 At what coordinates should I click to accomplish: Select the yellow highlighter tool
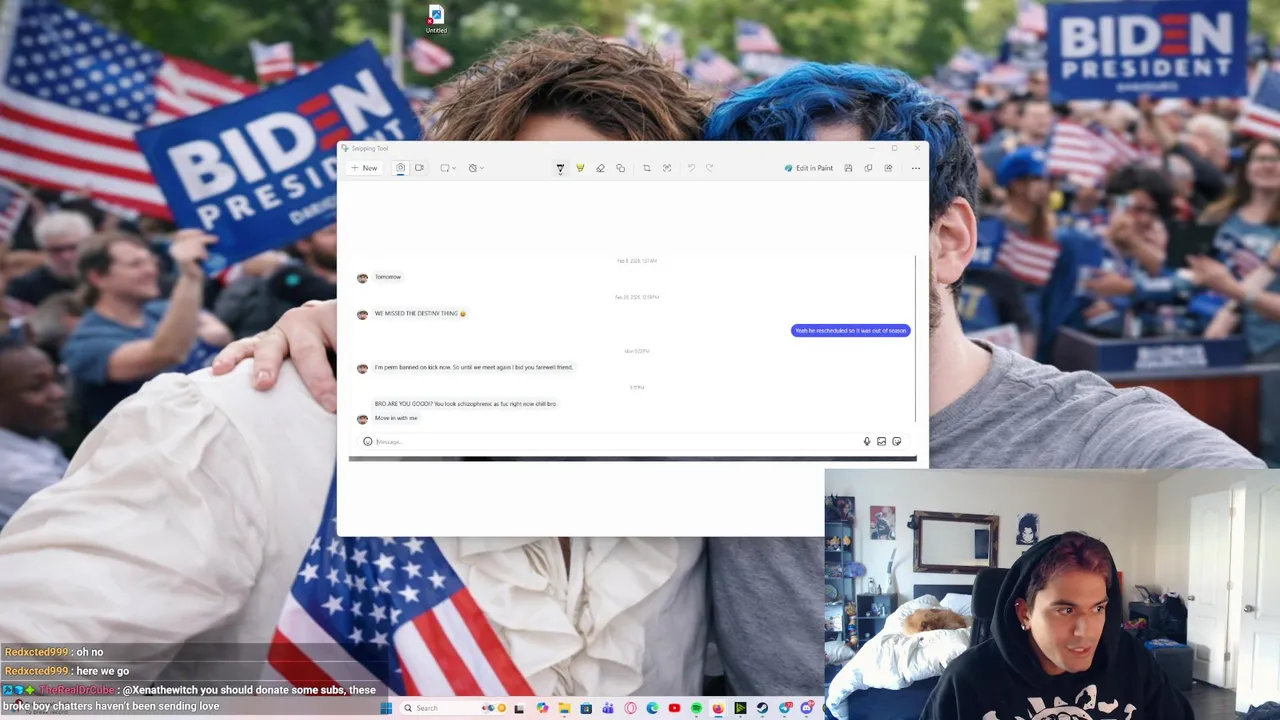click(x=580, y=168)
